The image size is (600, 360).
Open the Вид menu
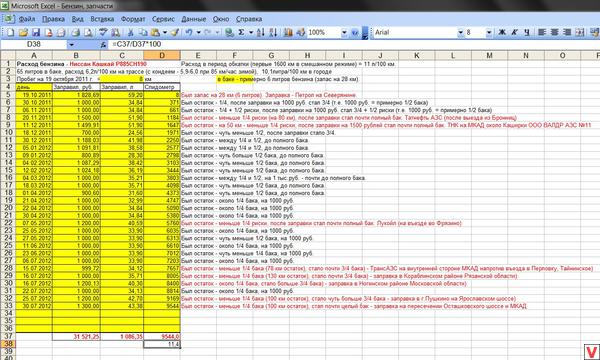coord(78,19)
